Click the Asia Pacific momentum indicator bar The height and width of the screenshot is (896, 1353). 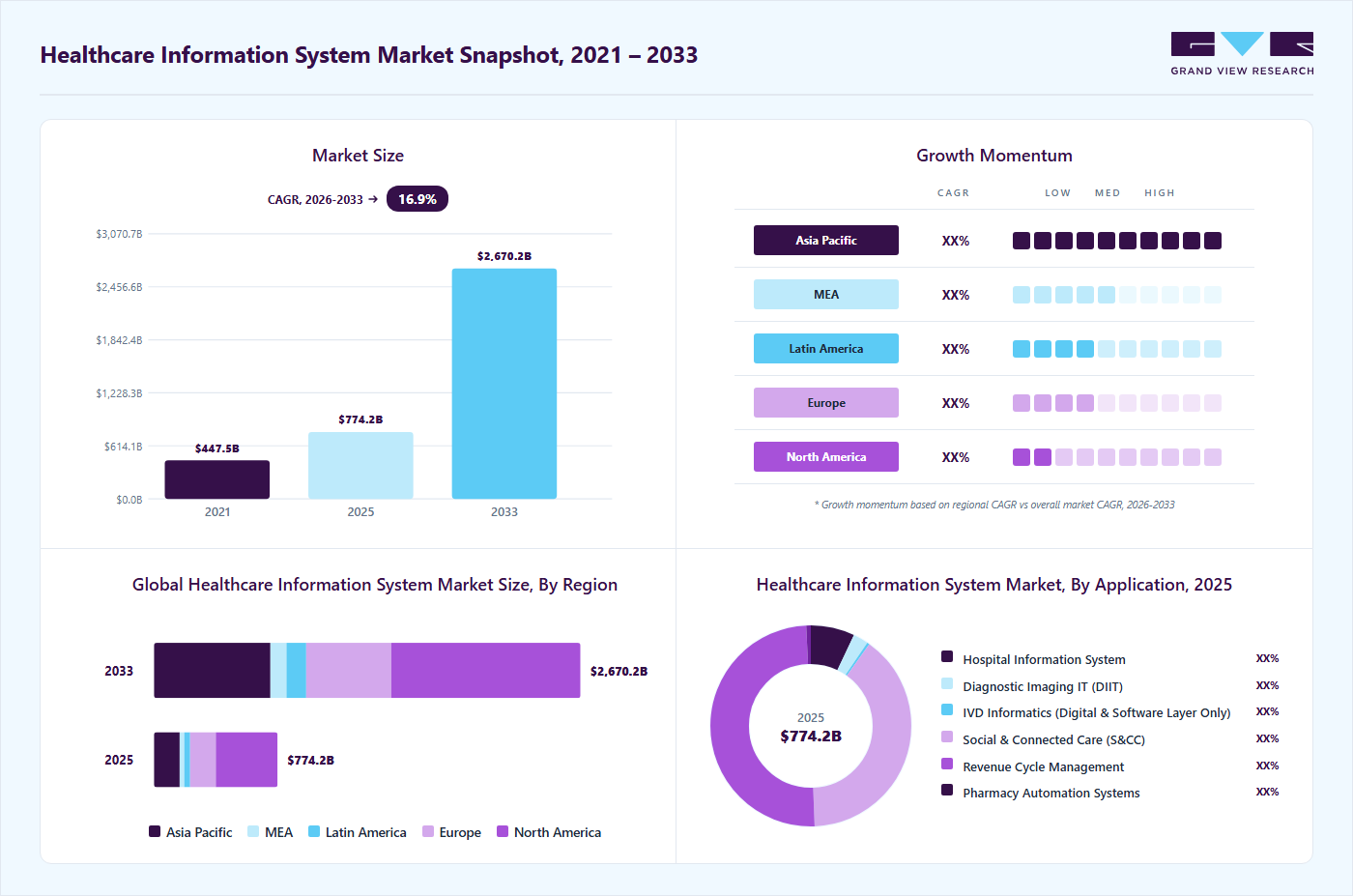click(x=1117, y=241)
